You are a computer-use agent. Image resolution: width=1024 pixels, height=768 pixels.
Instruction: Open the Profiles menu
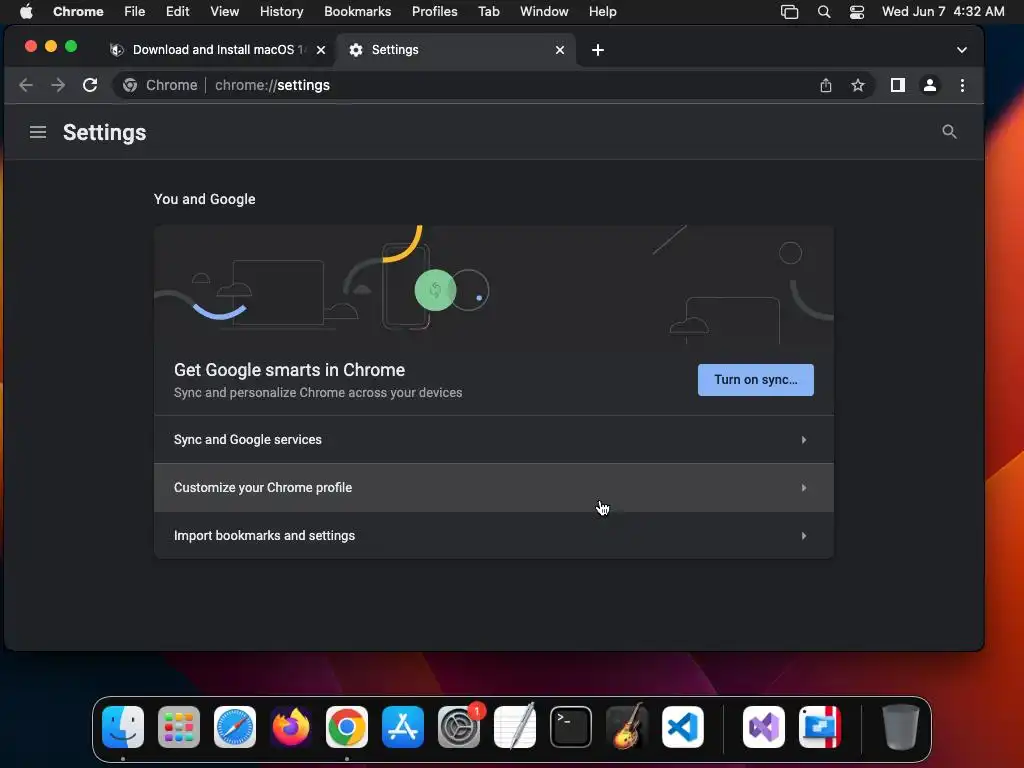pyautogui.click(x=434, y=11)
